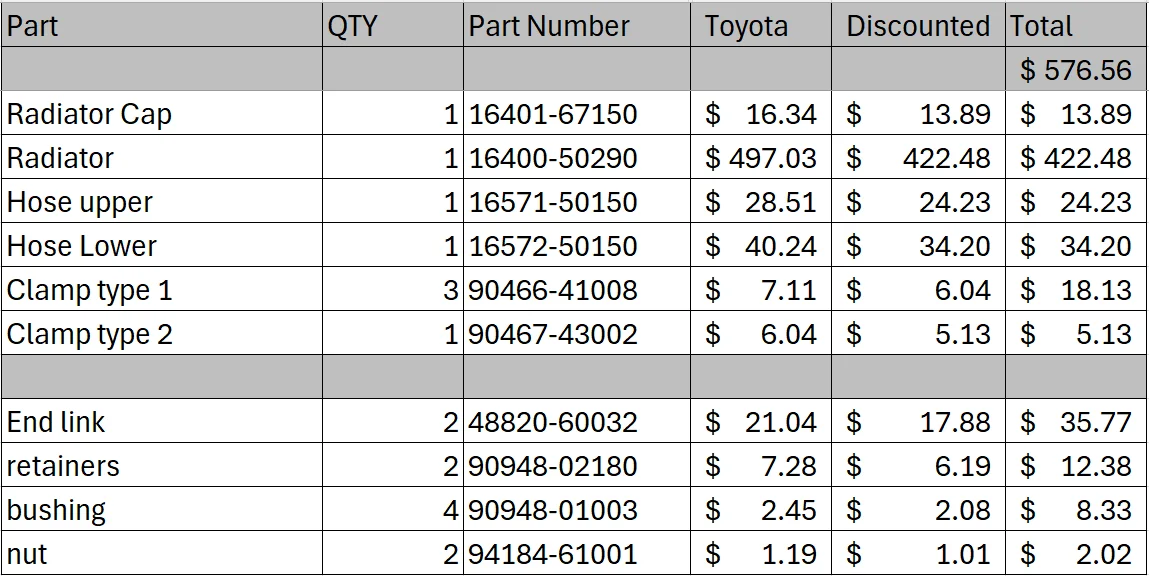Click Clamp type 1 total 18.13
1149x576 pixels.
tap(1076, 289)
